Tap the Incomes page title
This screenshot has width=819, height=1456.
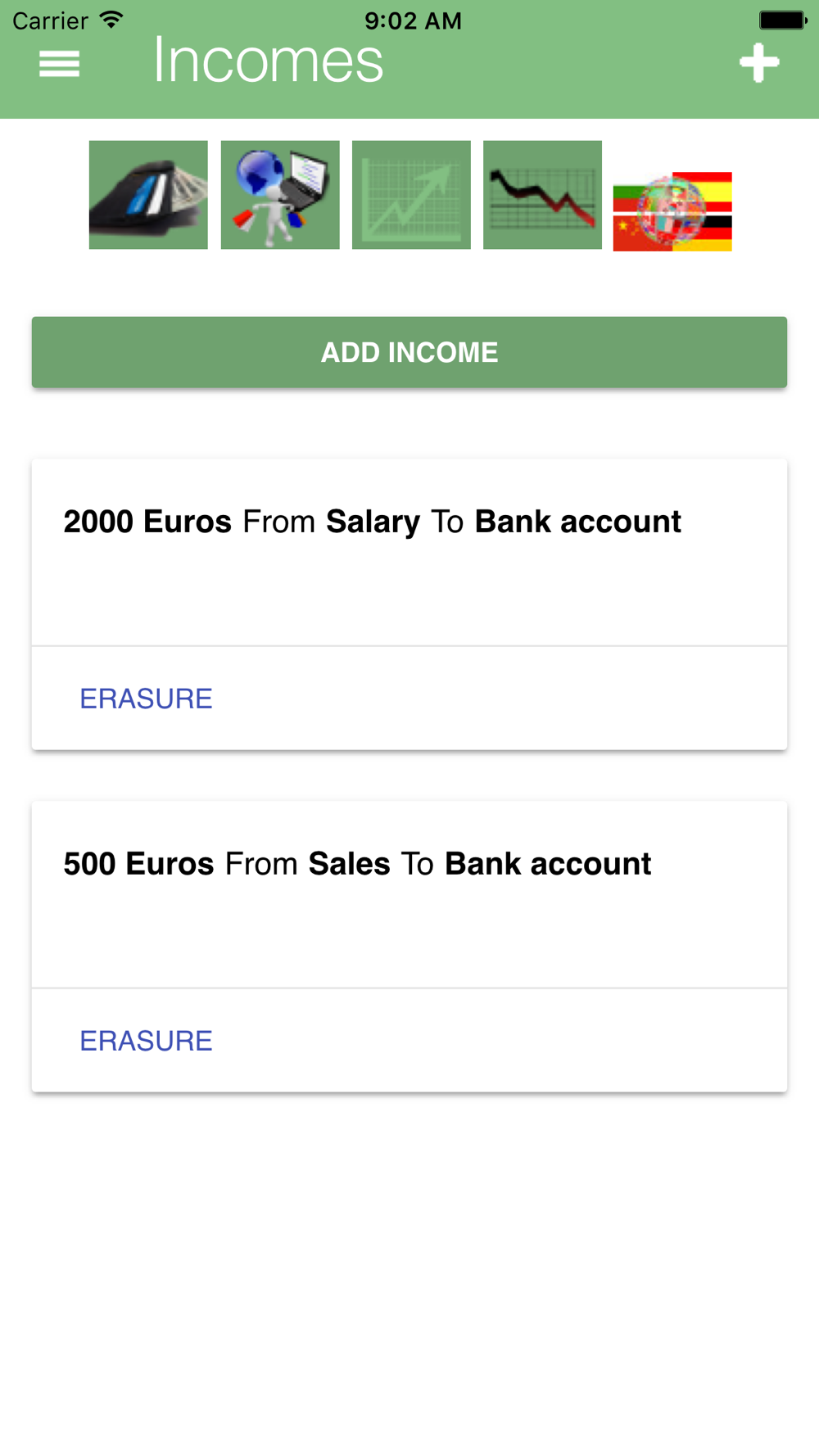(x=268, y=61)
